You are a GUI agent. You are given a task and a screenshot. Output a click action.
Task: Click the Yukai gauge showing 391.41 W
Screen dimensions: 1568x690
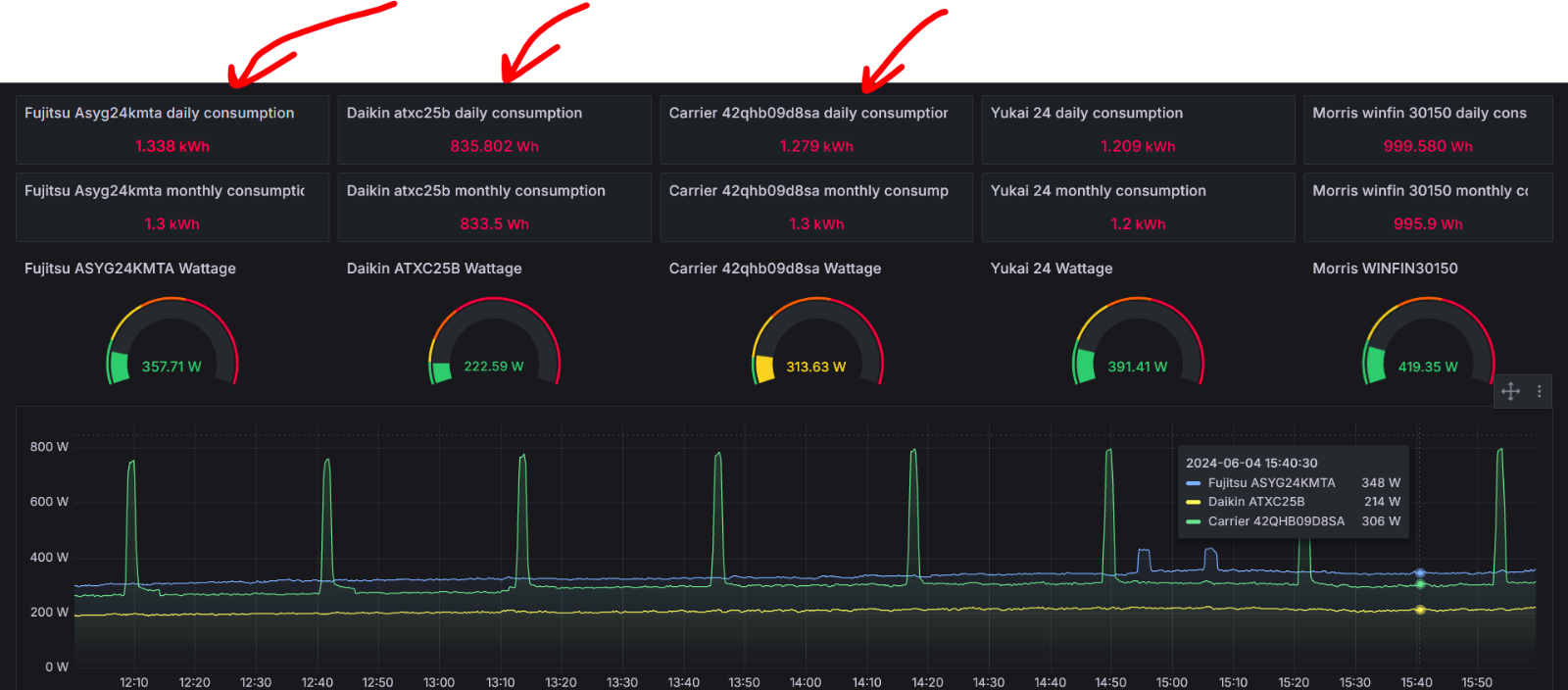pyautogui.click(x=1138, y=341)
